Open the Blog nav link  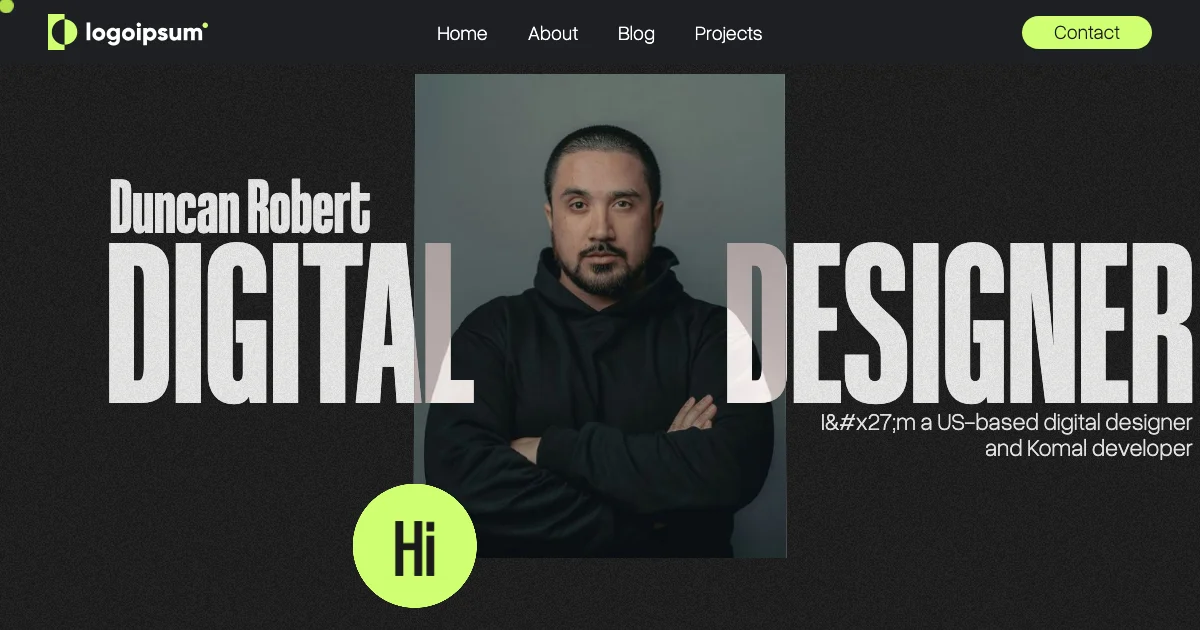(x=636, y=34)
